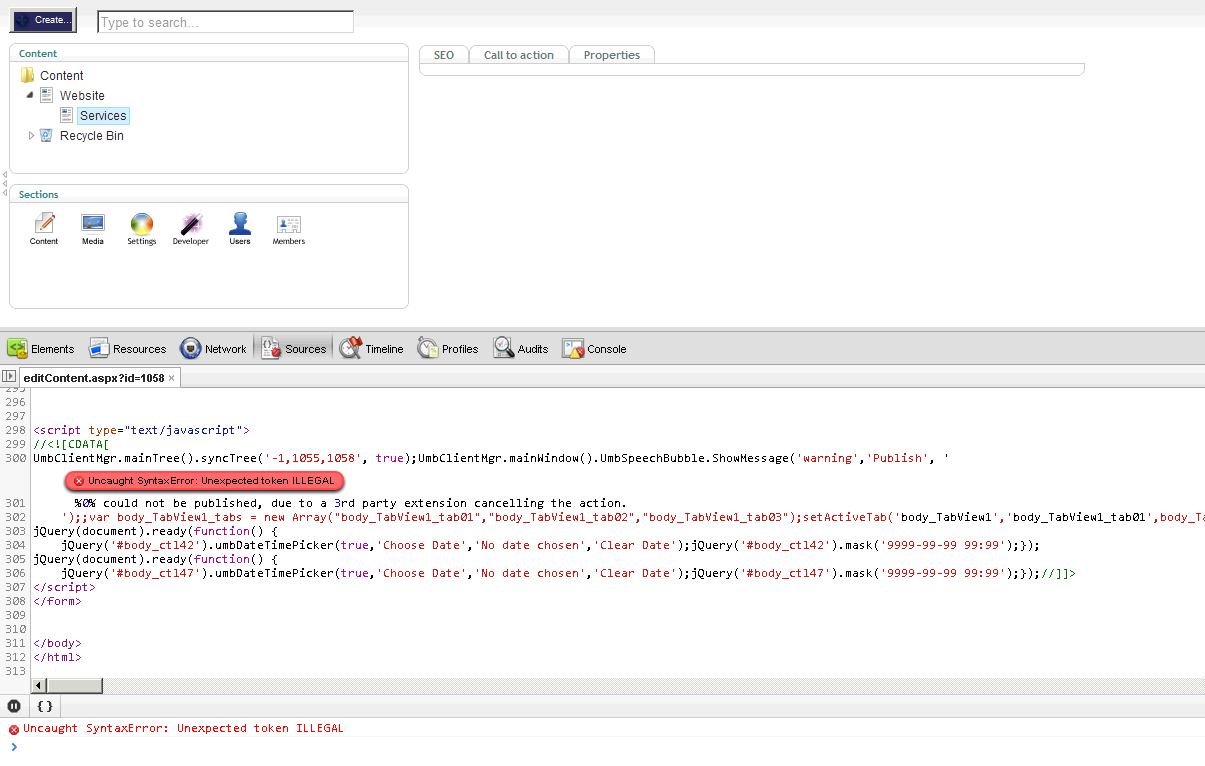Click the left panel collapse handle
Image resolution: width=1205 pixels, height=766 pixels.
coord(4,183)
